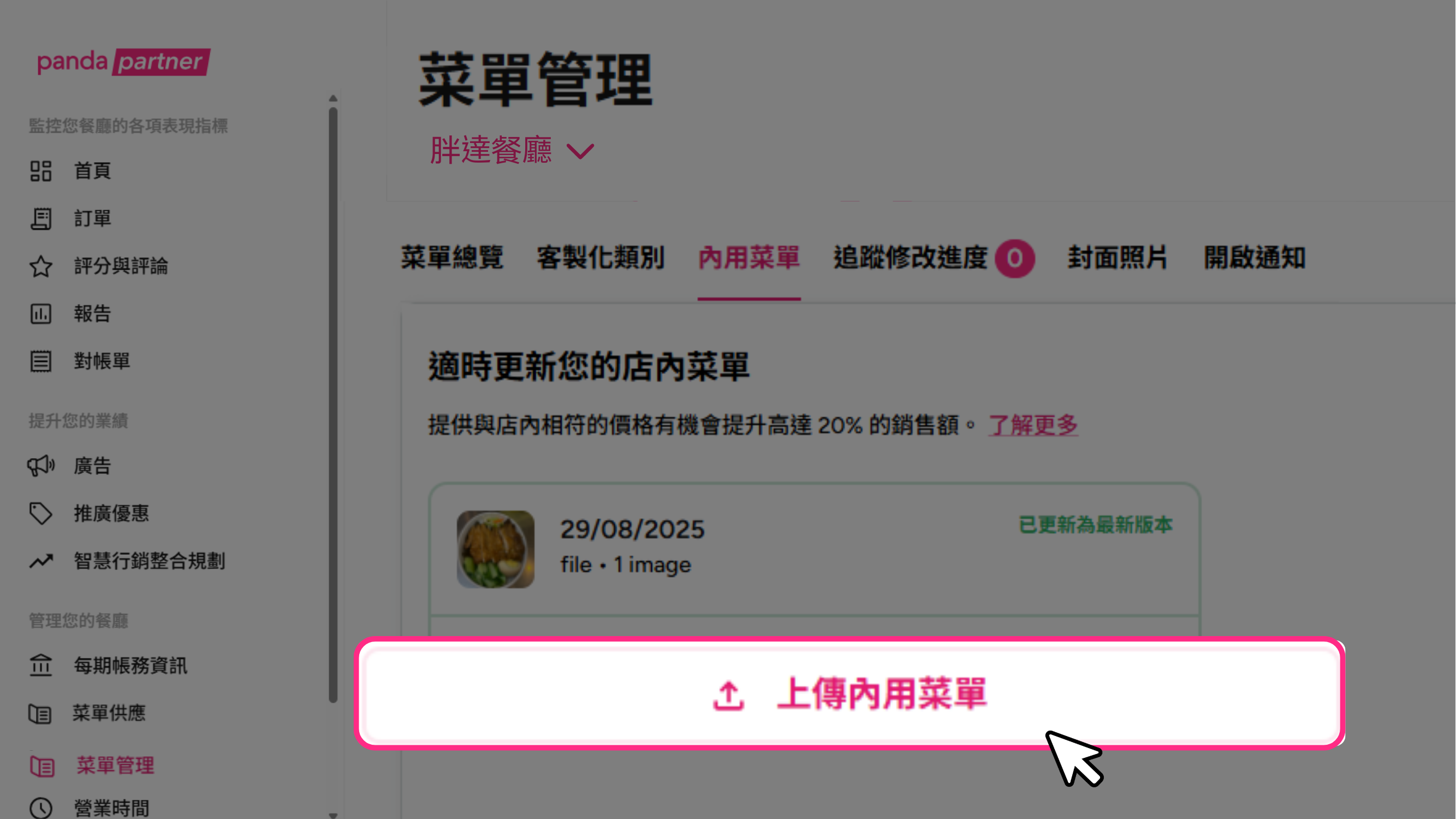Click the 首頁 dashboard grid icon

41,171
